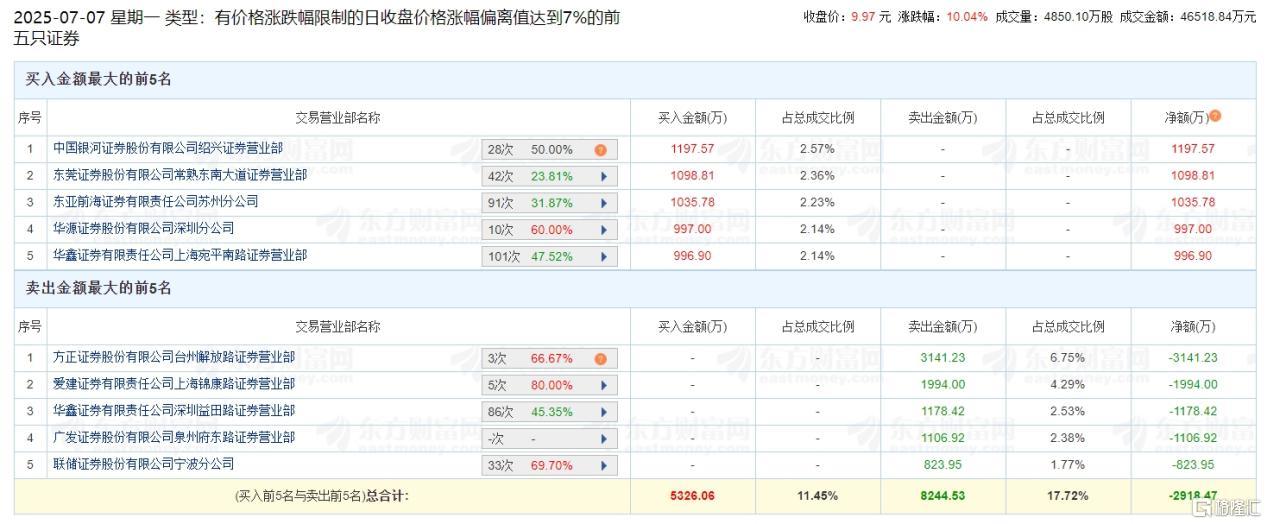Click sell amount 823.95 in 卖出金额 column
The height and width of the screenshot is (524, 1267).
point(942,464)
